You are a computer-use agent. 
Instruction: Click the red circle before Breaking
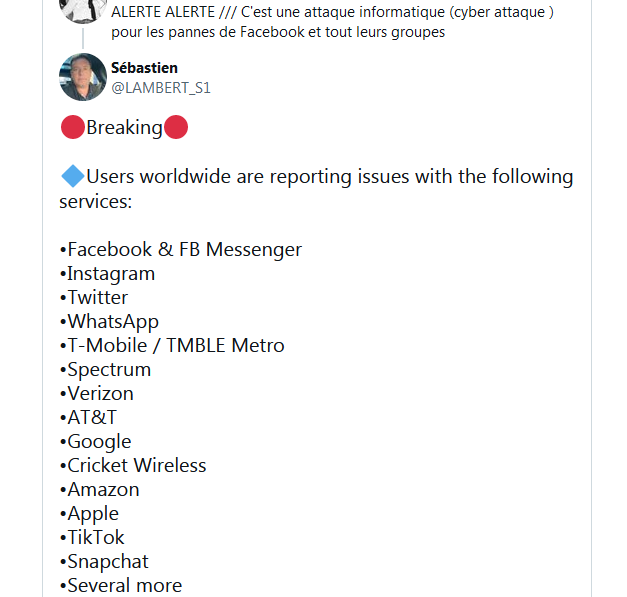point(73,127)
